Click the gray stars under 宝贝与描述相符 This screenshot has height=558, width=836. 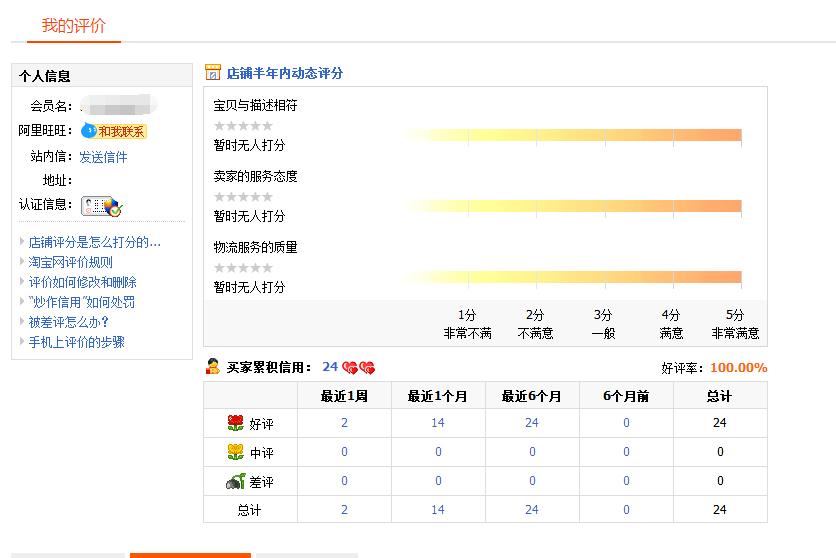click(x=243, y=126)
